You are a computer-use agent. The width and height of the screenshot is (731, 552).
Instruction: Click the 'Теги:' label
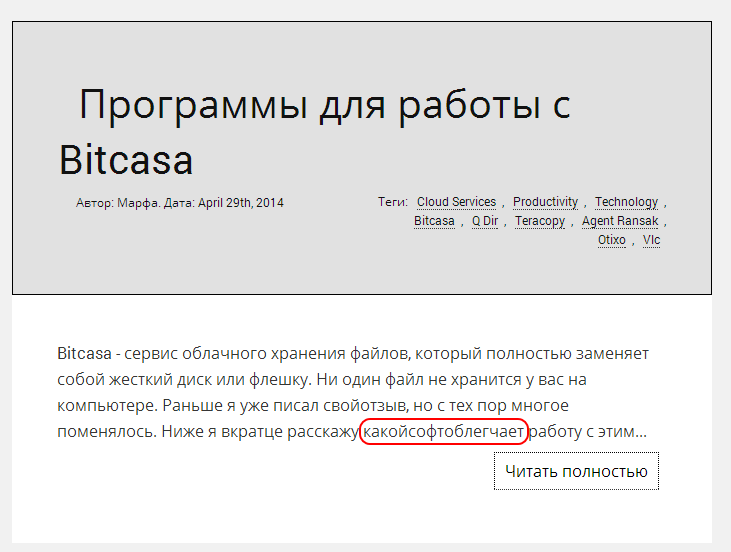point(393,202)
